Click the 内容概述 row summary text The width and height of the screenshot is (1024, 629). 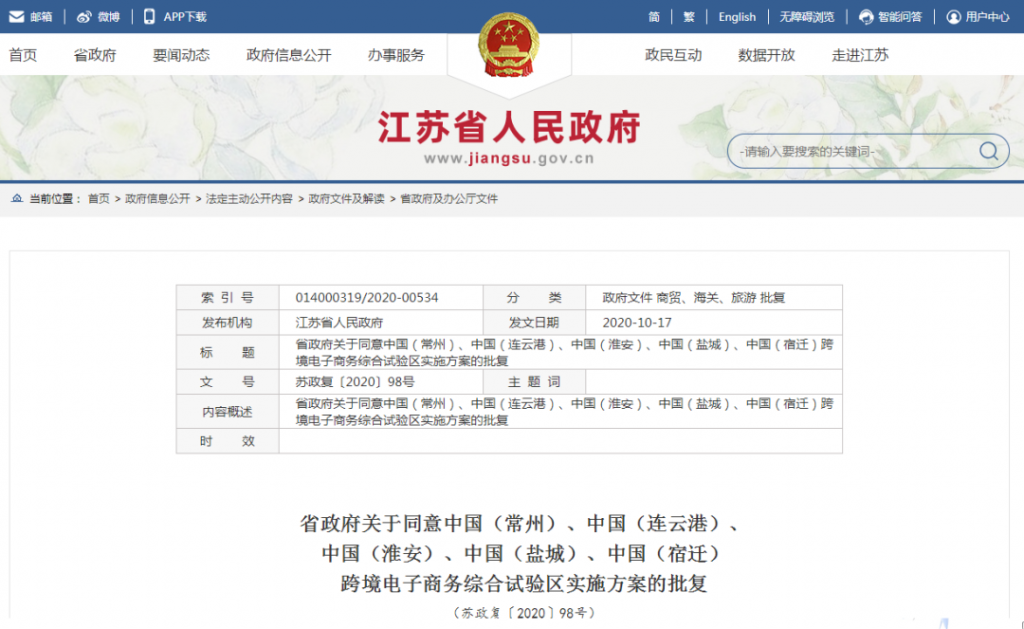[x=564, y=411]
